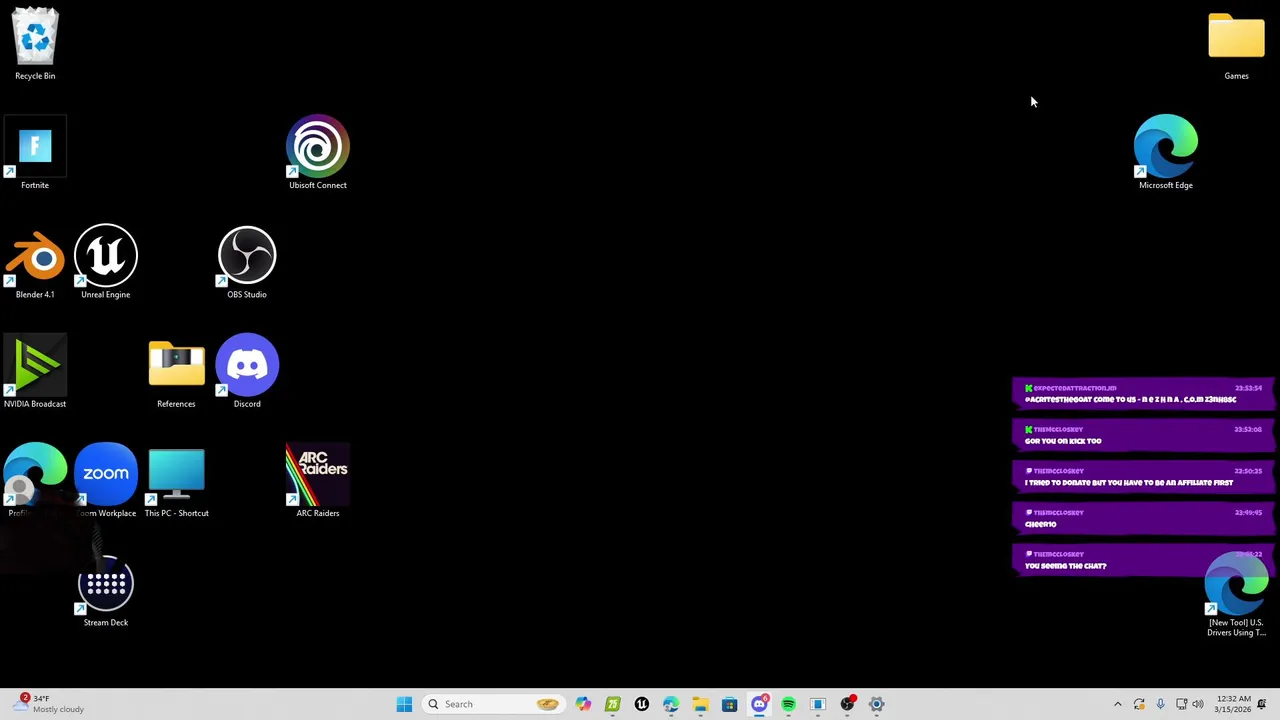Select This PC - Shortcut icon
This screenshot has height=720, width=1280.
tap(176, 483)
